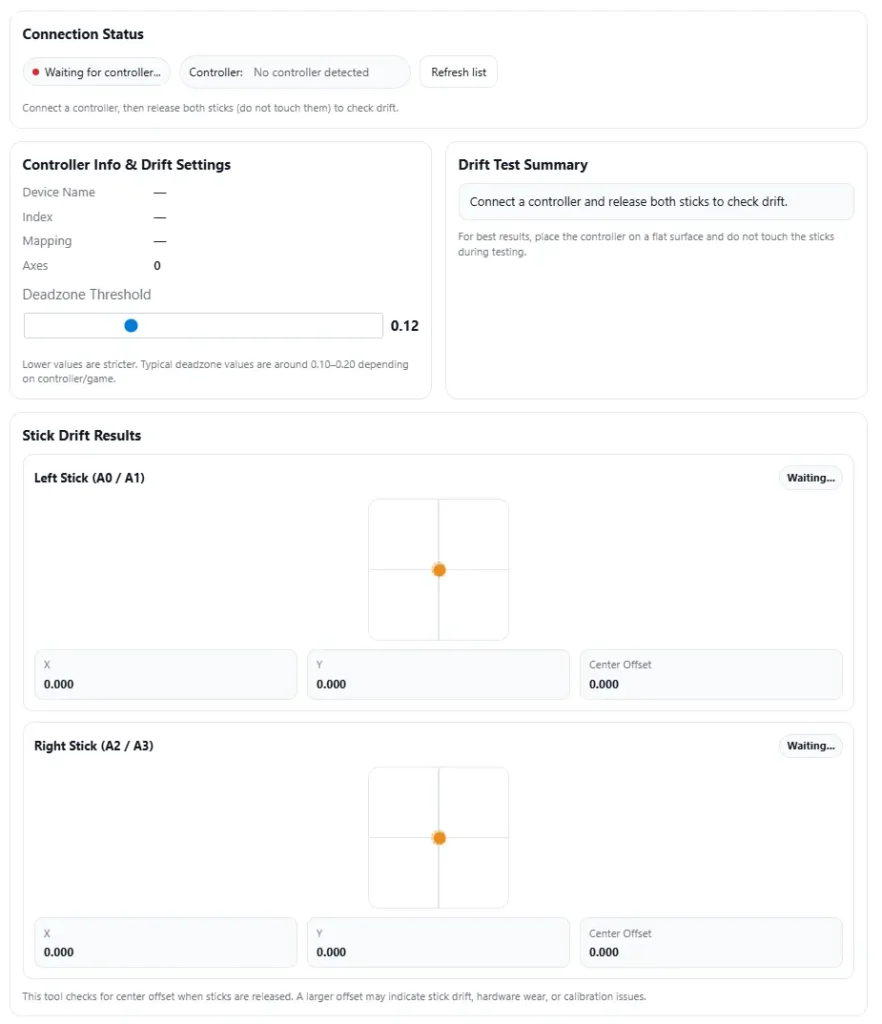Click the 0.12 deadzone value label

coord(405,326)
